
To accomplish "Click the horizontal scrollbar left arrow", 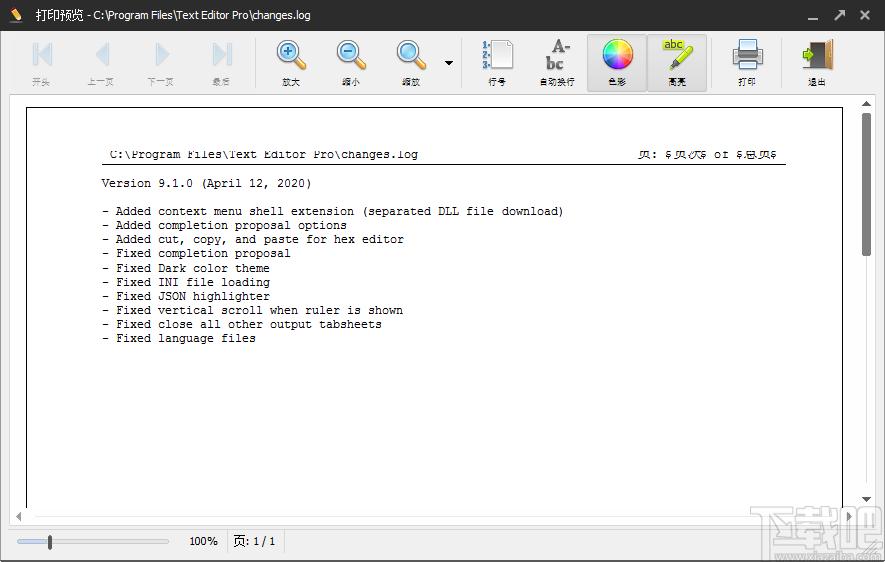I will [19, 516].
